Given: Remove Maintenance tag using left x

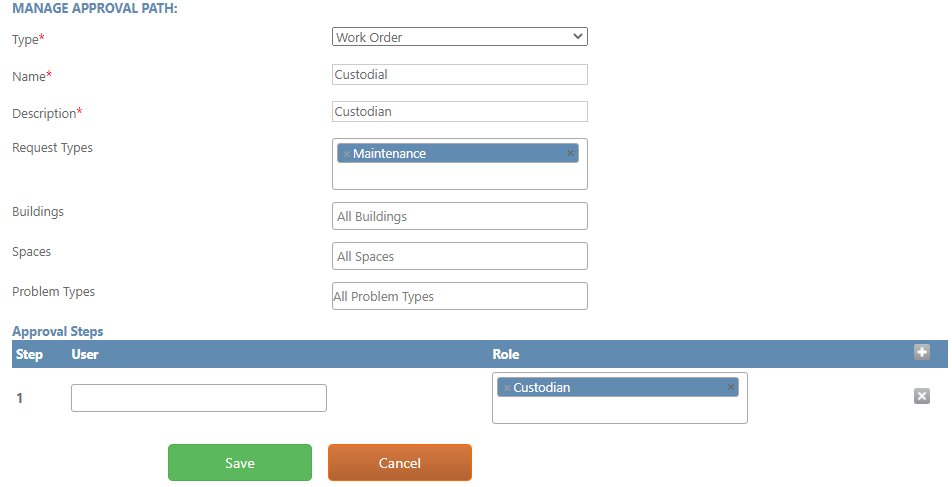Looking at the screenshot, I should coord(347,154).
